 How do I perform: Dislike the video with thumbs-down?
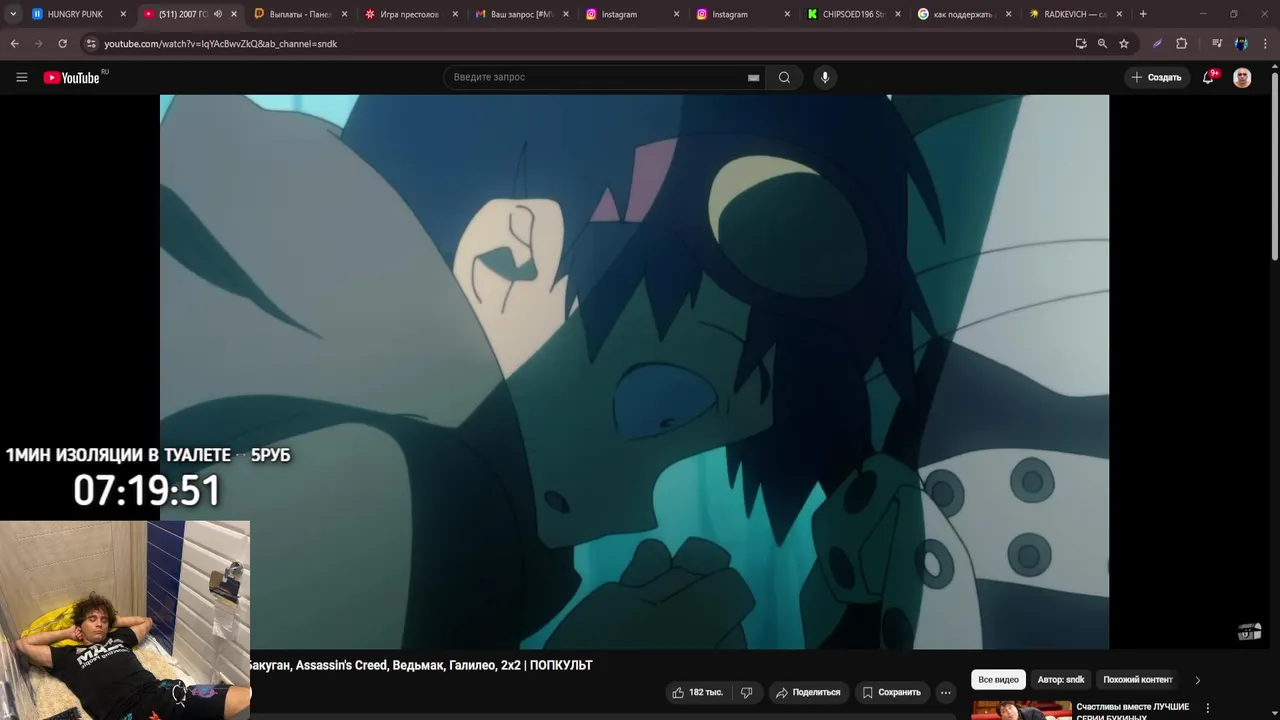tap(746, 692)
